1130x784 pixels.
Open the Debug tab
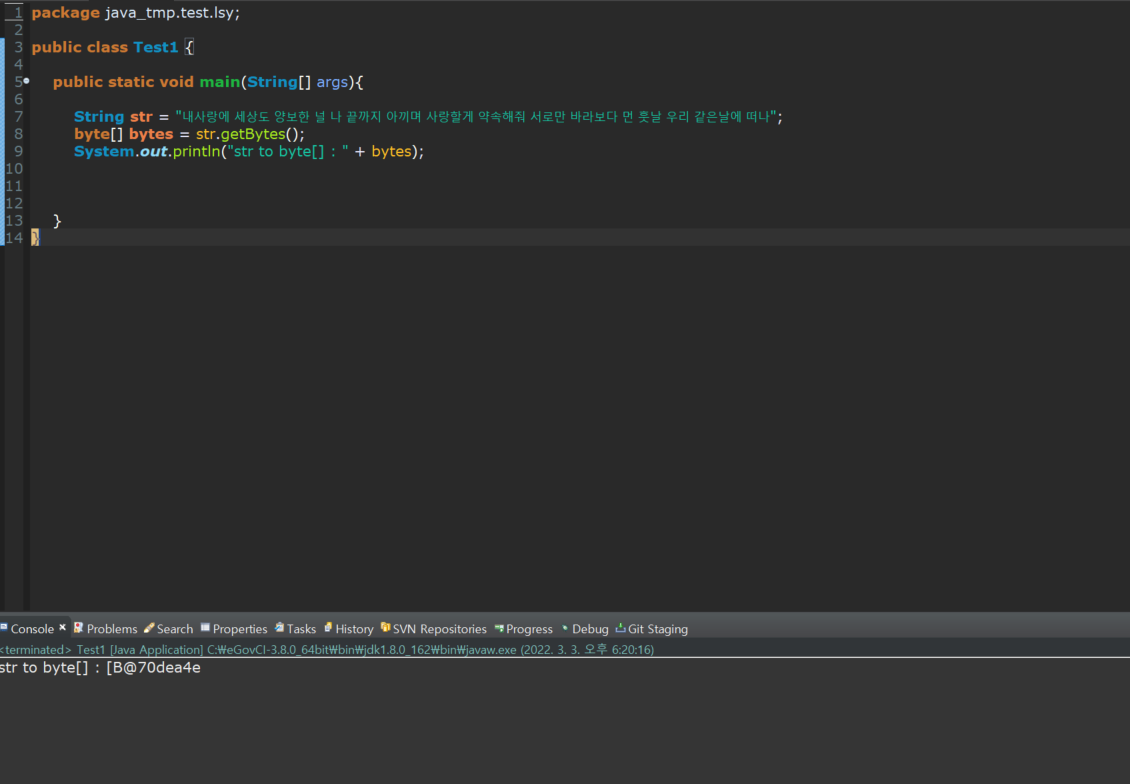tap(584, 628)
